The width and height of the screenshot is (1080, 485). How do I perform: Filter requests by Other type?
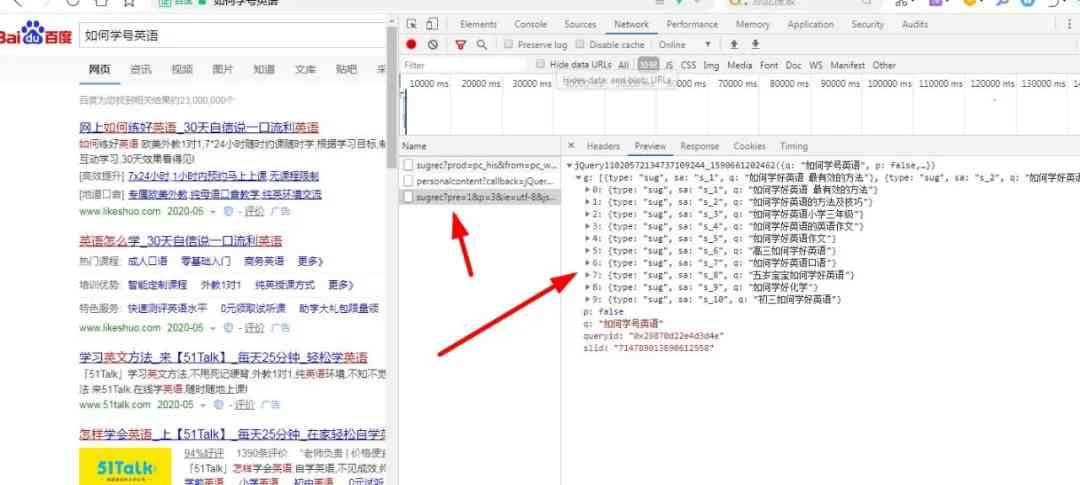point(884,65)
